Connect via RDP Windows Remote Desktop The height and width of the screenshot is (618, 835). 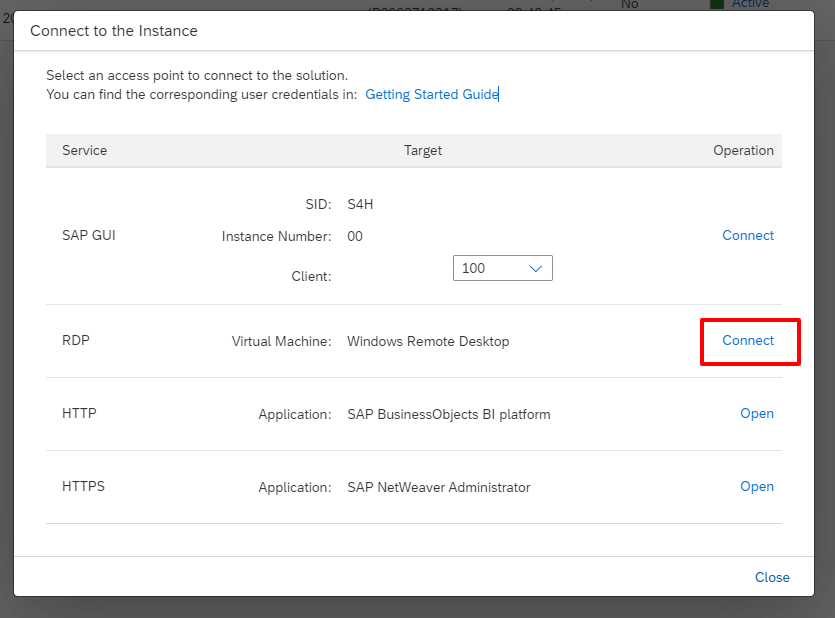coord(748,341)
